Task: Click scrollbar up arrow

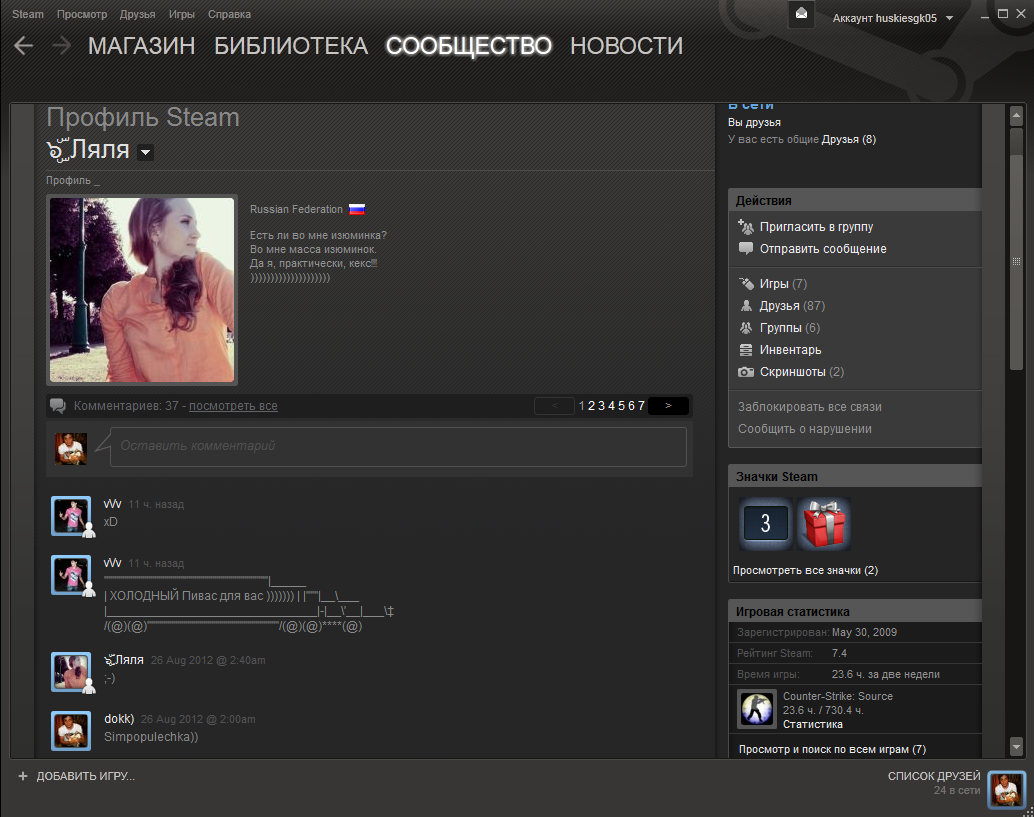Action: coord(1016,116)
